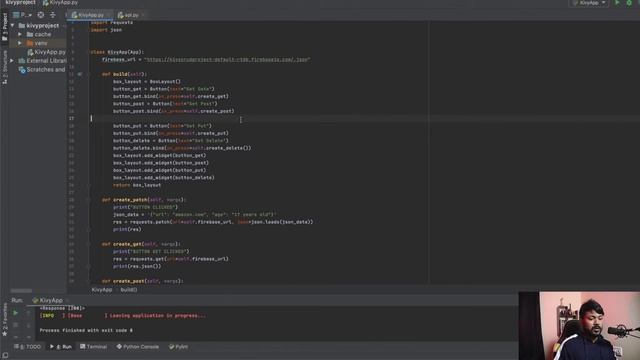The image size is (640, 360).
Task: Click the firebase URL string link in the code
Action: [227, 60]
